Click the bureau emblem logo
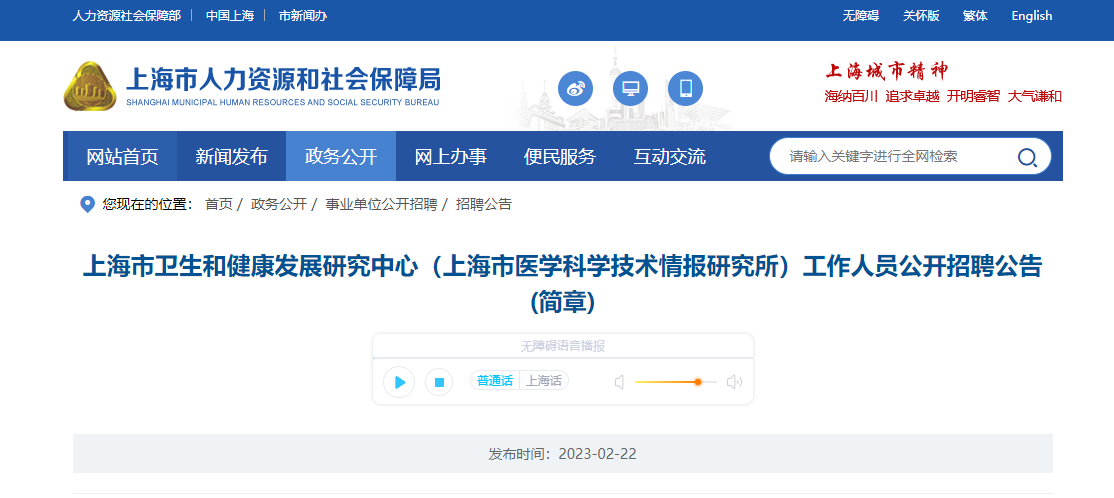This screenshot has height=498, width=1114. pyautogui.click(x=90, y=87)
